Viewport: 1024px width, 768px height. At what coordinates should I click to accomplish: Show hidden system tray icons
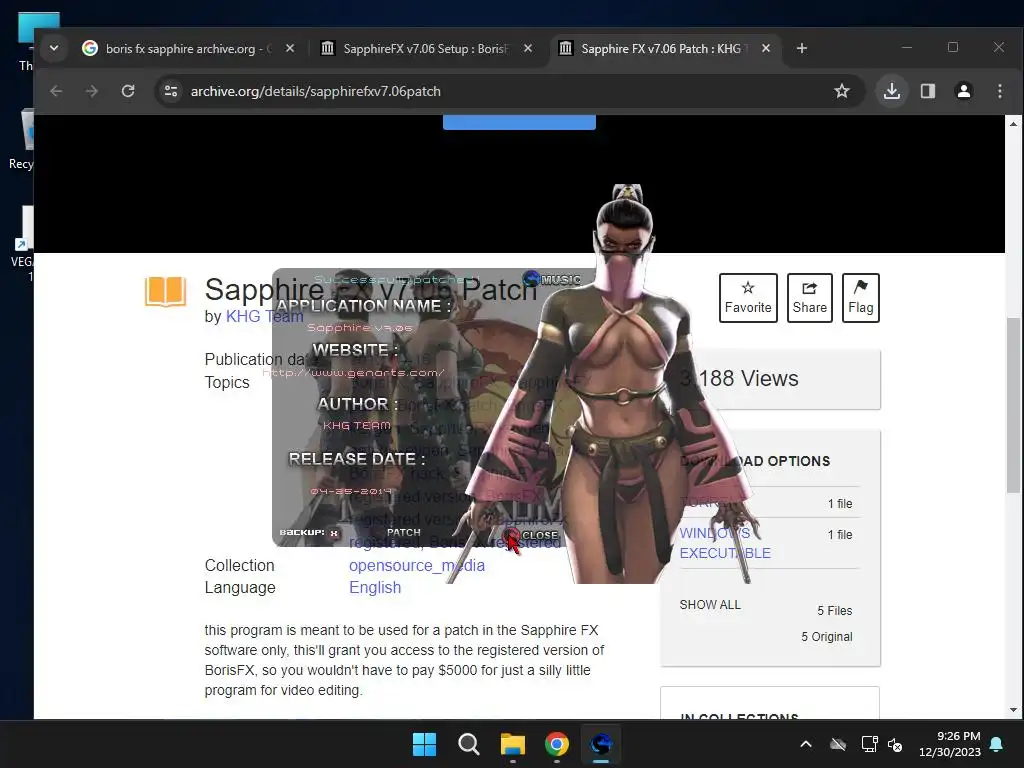806,744
